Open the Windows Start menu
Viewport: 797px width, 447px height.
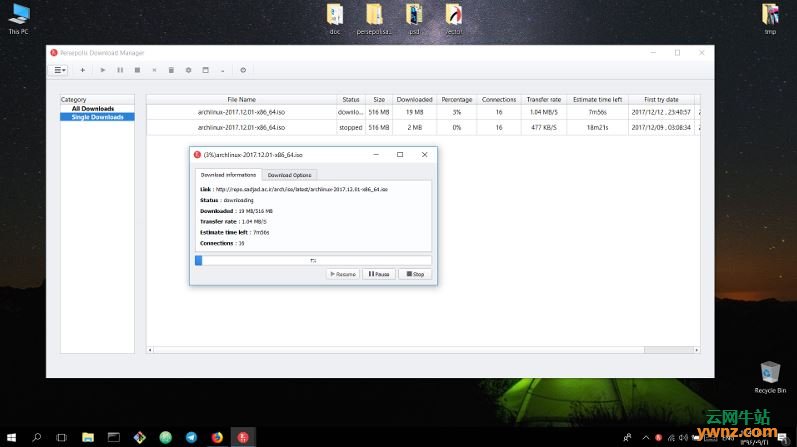click(11, 437)
